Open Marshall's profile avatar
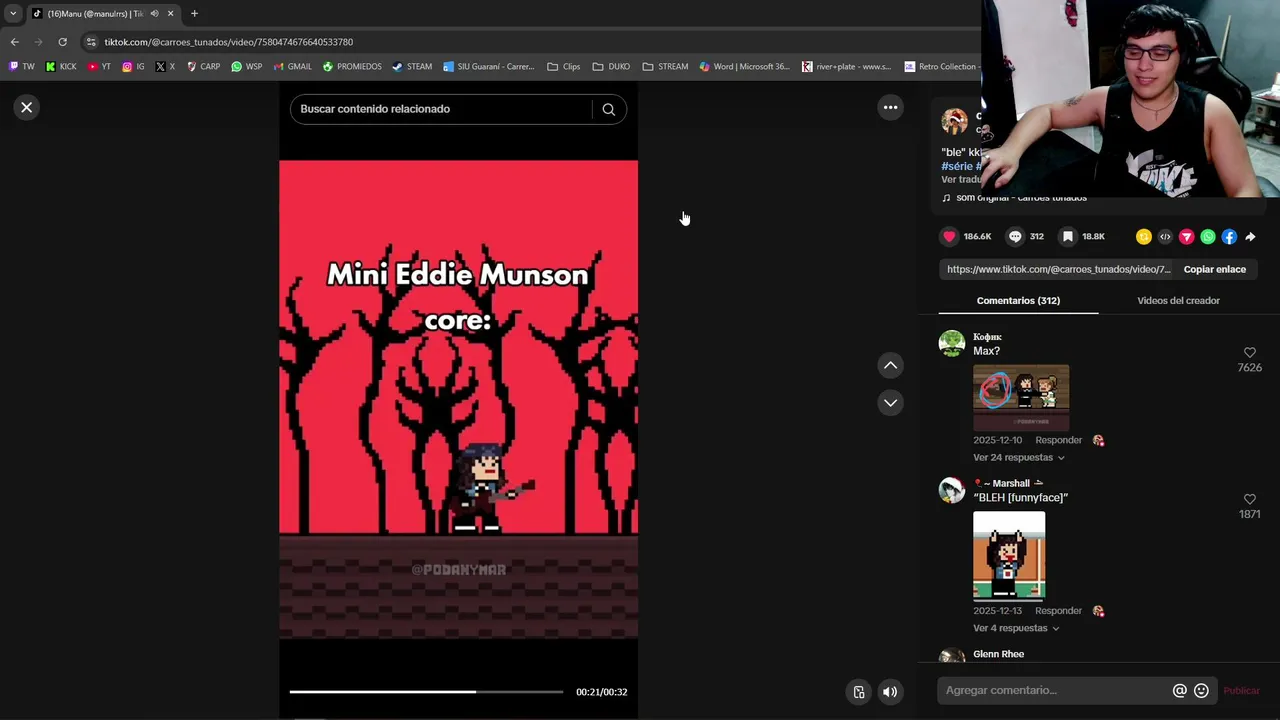 pos(952,490)
